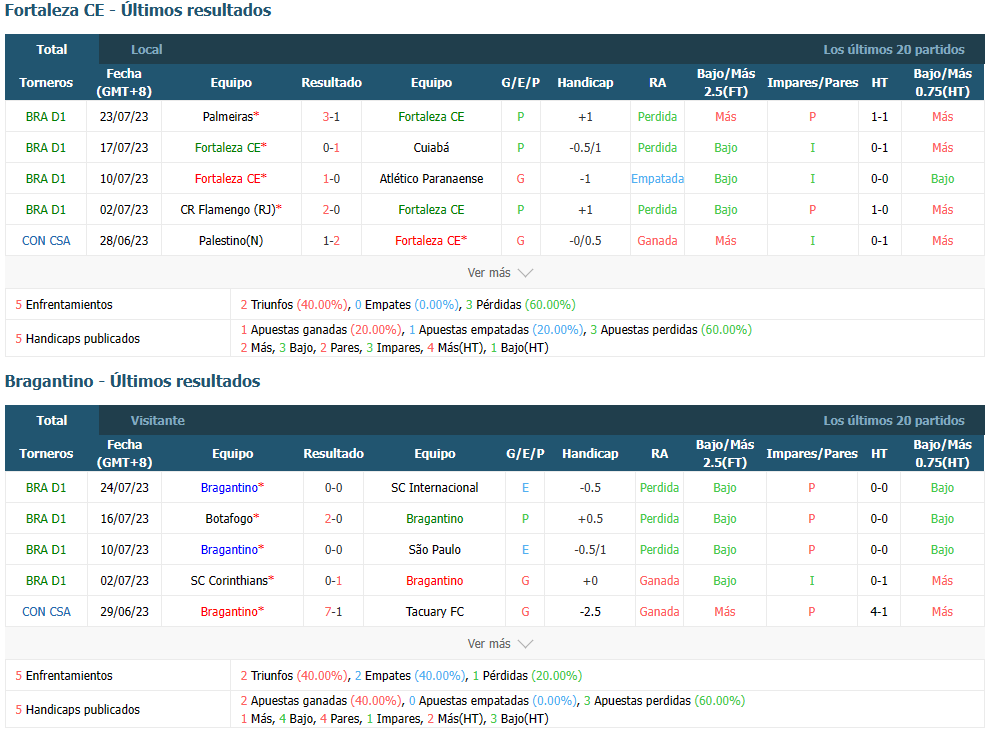This screenshot has height=734, width=990.
Task: Open Cuiabá team link
Action: [431, 148]
